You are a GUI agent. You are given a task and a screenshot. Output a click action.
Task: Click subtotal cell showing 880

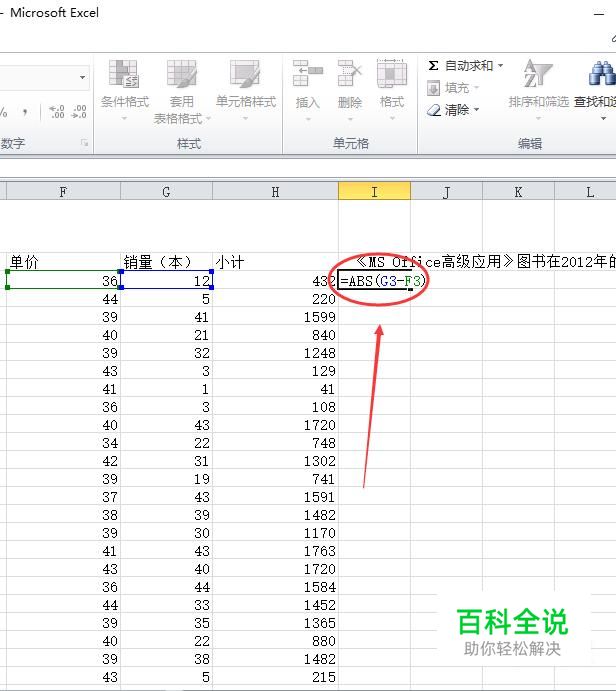[x=275, y=641]
